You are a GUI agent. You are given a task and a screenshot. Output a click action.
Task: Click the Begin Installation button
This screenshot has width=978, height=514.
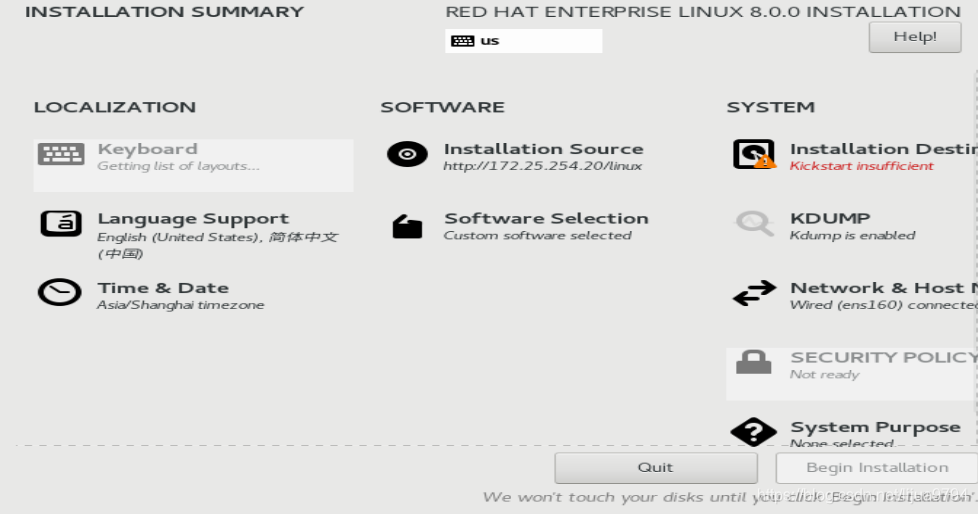[876, 468]
